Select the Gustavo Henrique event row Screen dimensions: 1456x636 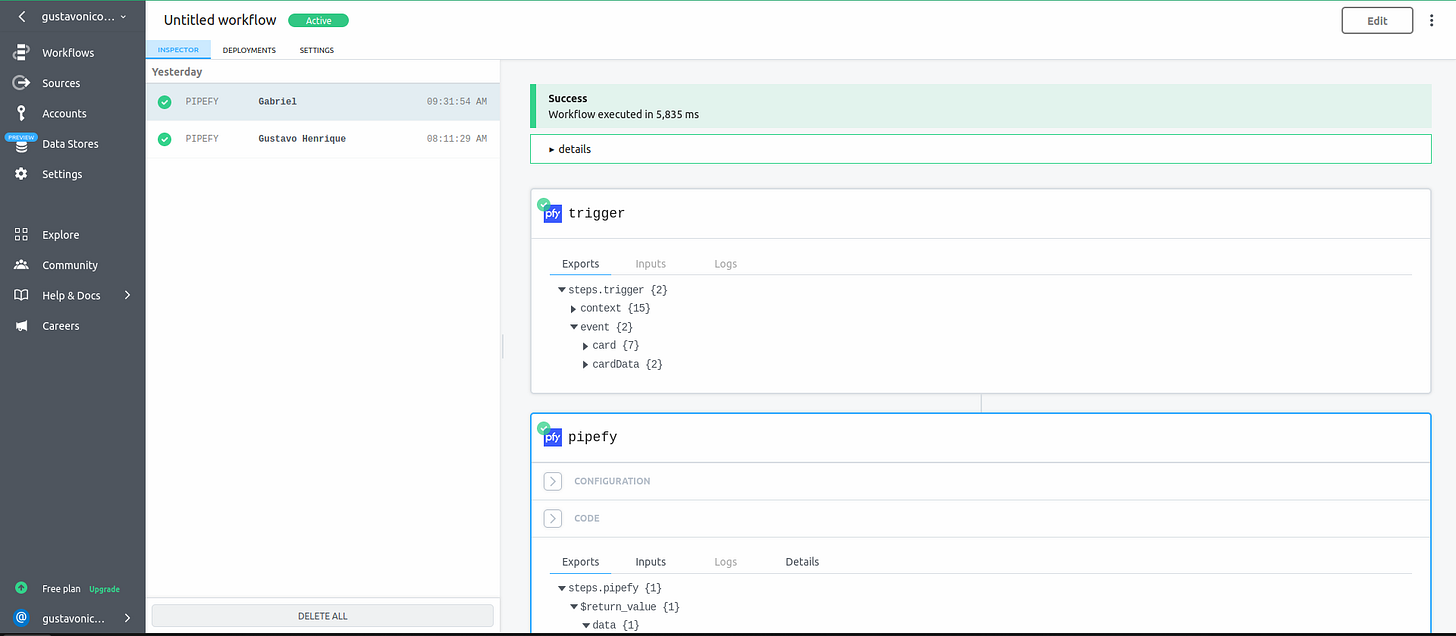tap(322, 139)
